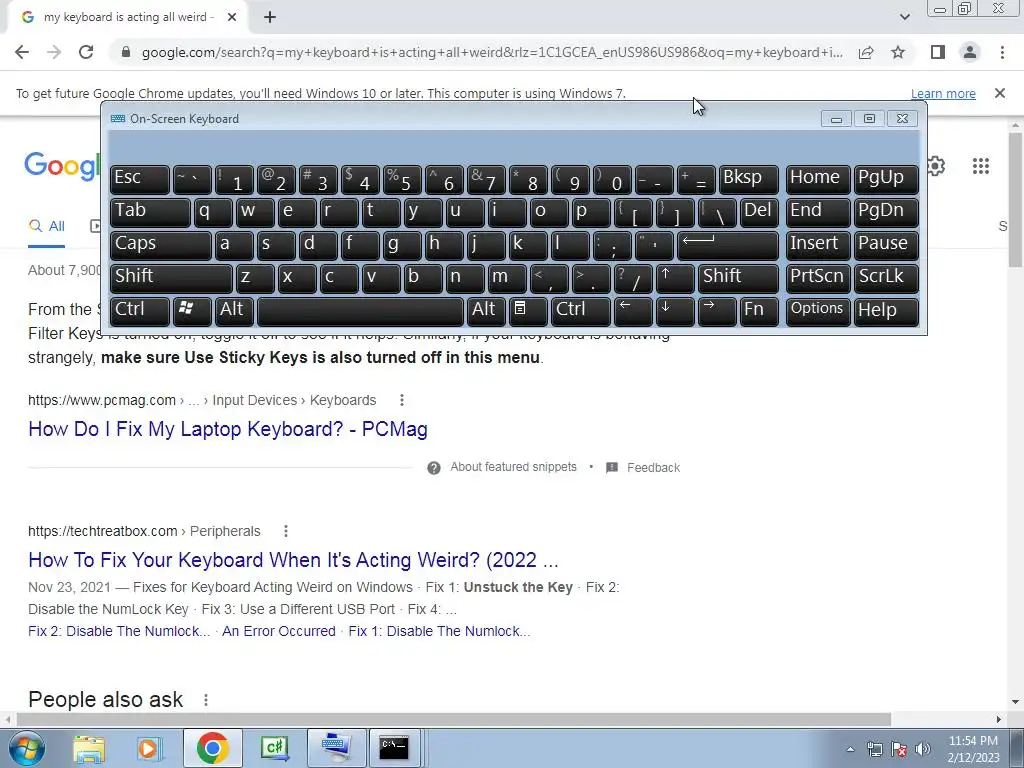Open 'Fix 2: Disable The Numlock...' sitelink
This screenshot has width=1024, height=768.
119,631
